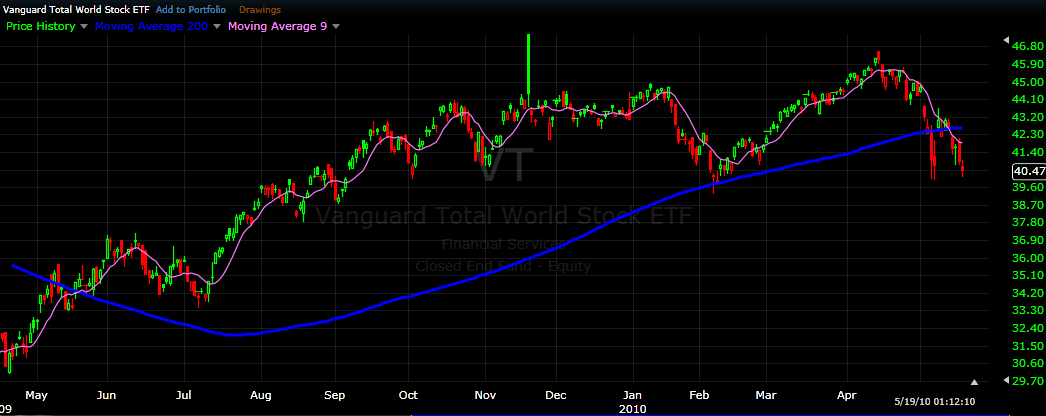Image resolution: width=1046 pixels, height=416 pixels.
Task: Click the 45.00 price axis label
Action: coord(1028,81)
